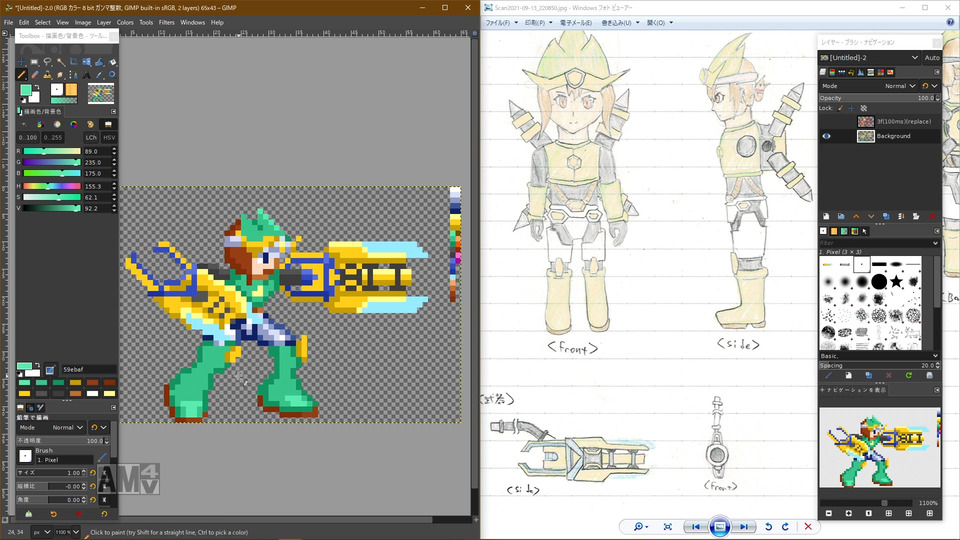
Task: Open the Filters menu
Action: pyautogui.click(x=166, y=22)
